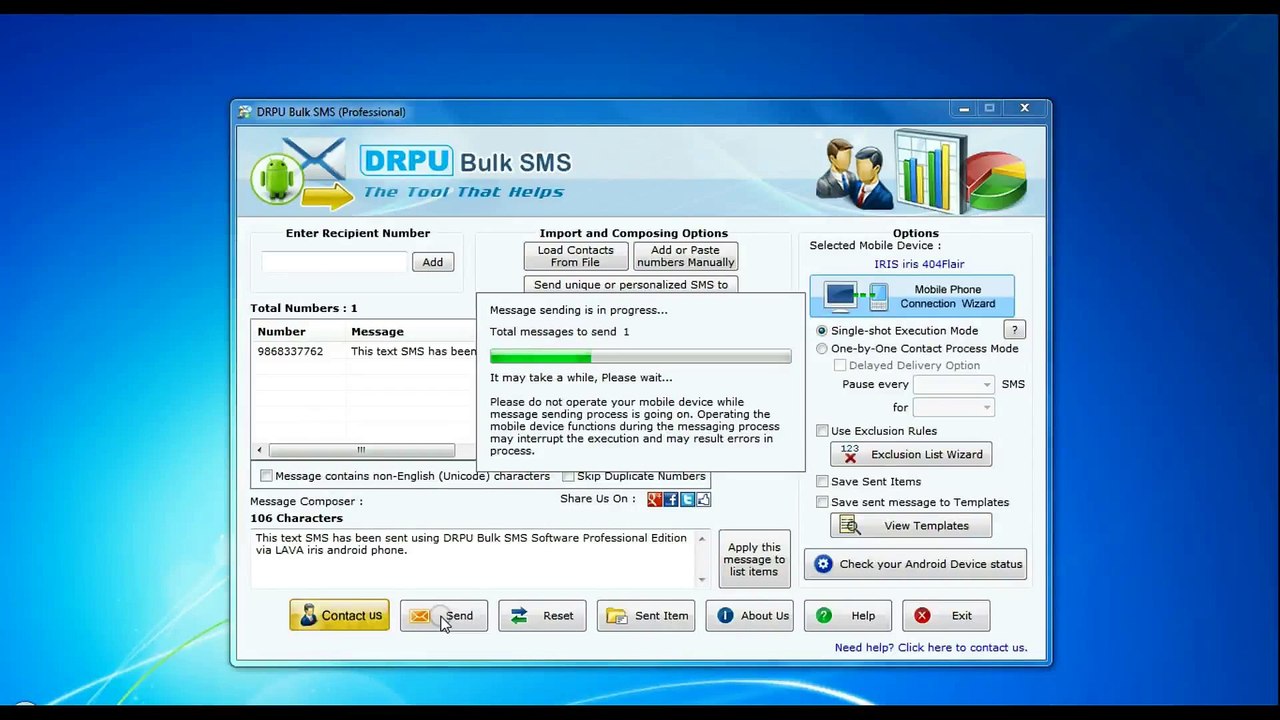The image size is (1280, 720).
Task: Select row with number 9868337762
Action: 364,352
